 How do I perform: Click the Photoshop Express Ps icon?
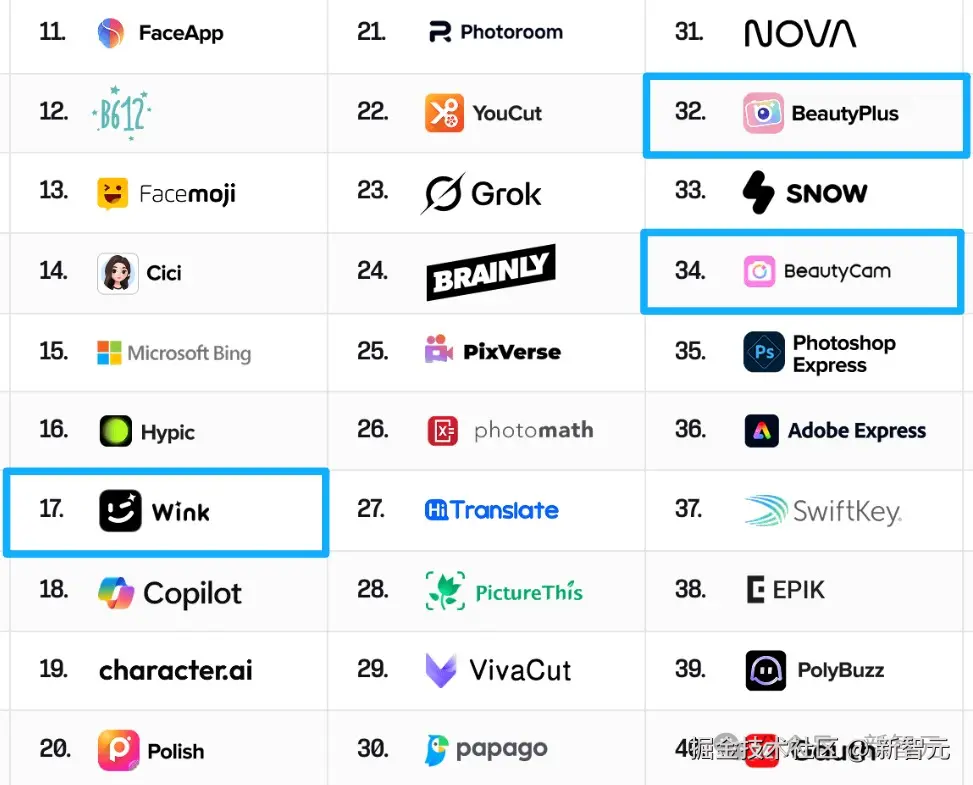[764, 353]
